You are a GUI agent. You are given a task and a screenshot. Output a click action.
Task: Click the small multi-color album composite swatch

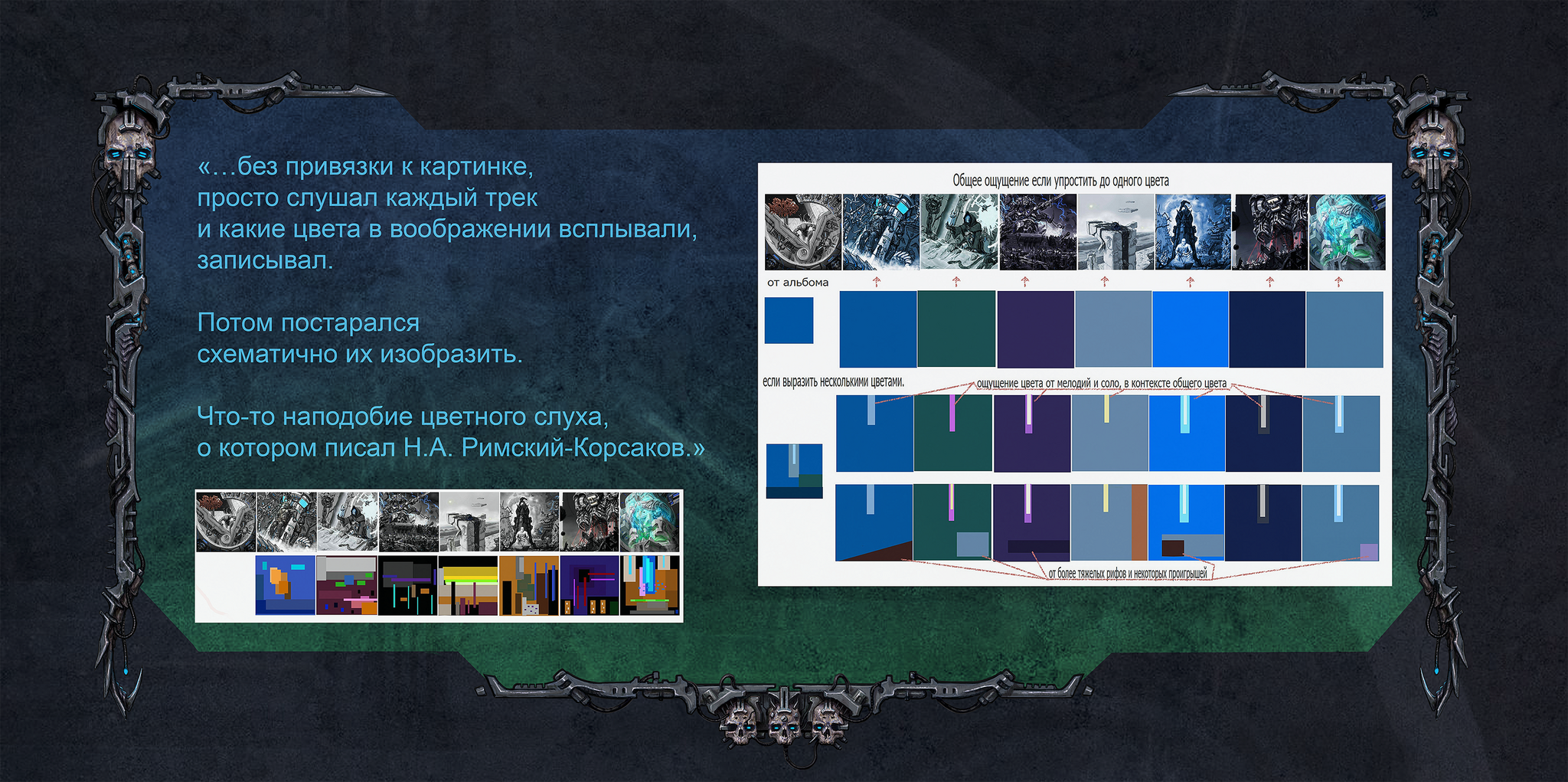pyautogui.click(x=795, y=471)
